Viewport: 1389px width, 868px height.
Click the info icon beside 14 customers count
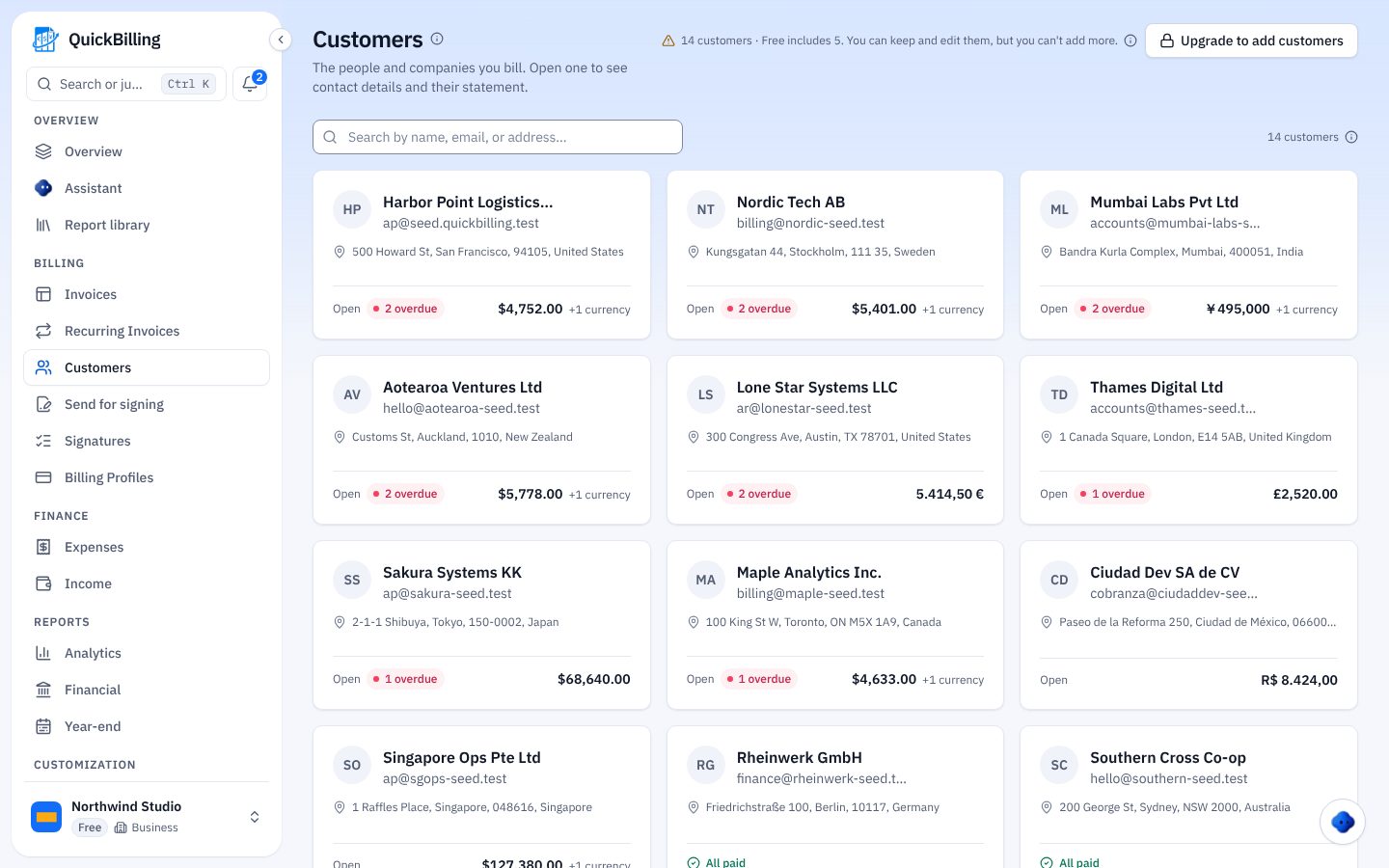coord(1351,137)
